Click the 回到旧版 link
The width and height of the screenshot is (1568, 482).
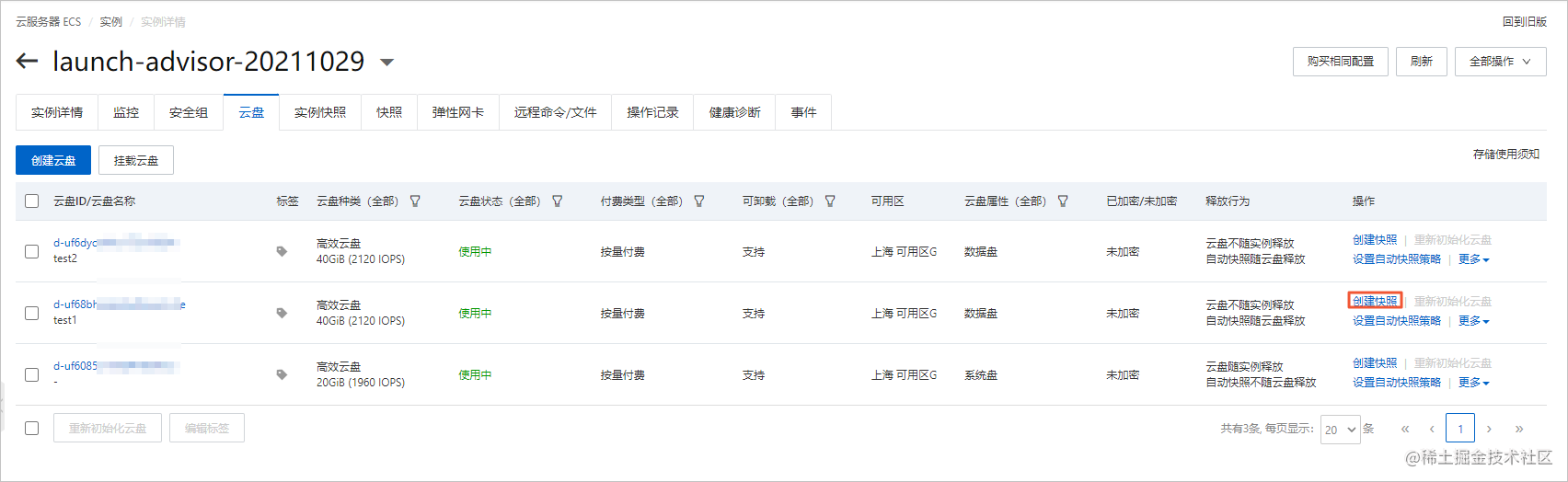click(1525, 21)
